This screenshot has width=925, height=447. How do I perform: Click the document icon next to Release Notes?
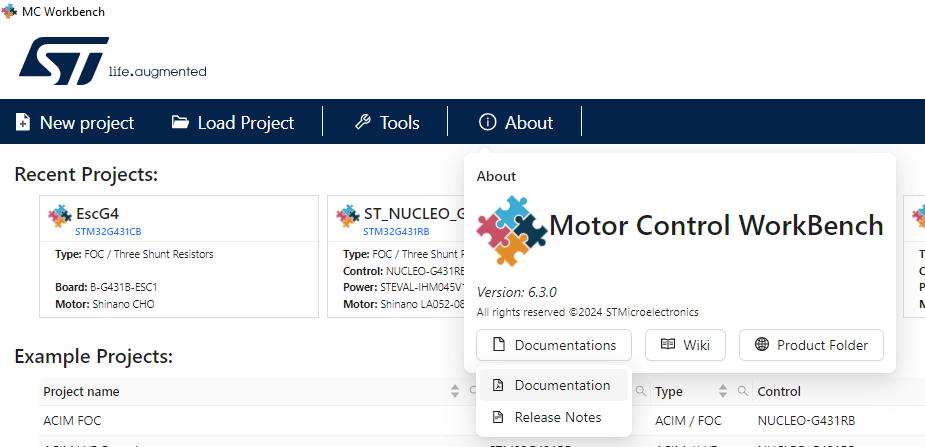tap(498, 417)
